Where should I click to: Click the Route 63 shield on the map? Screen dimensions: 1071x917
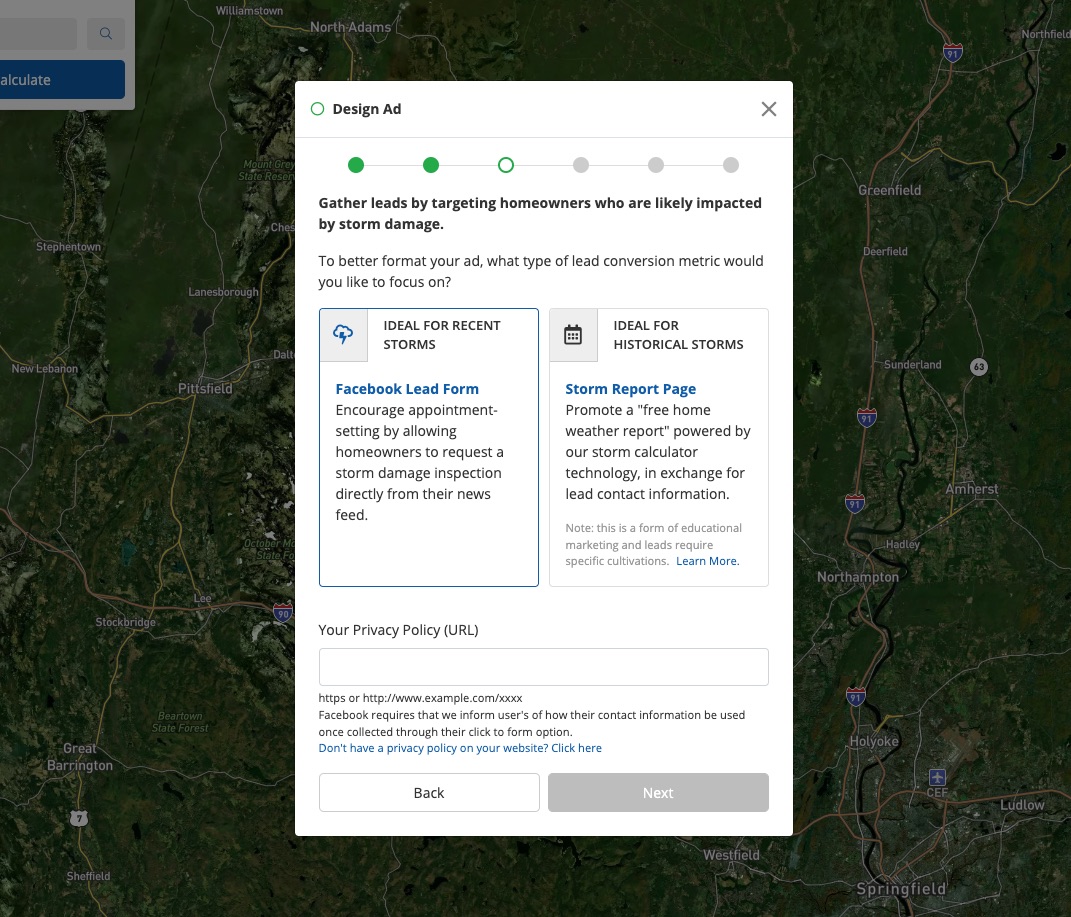[979, 367]
